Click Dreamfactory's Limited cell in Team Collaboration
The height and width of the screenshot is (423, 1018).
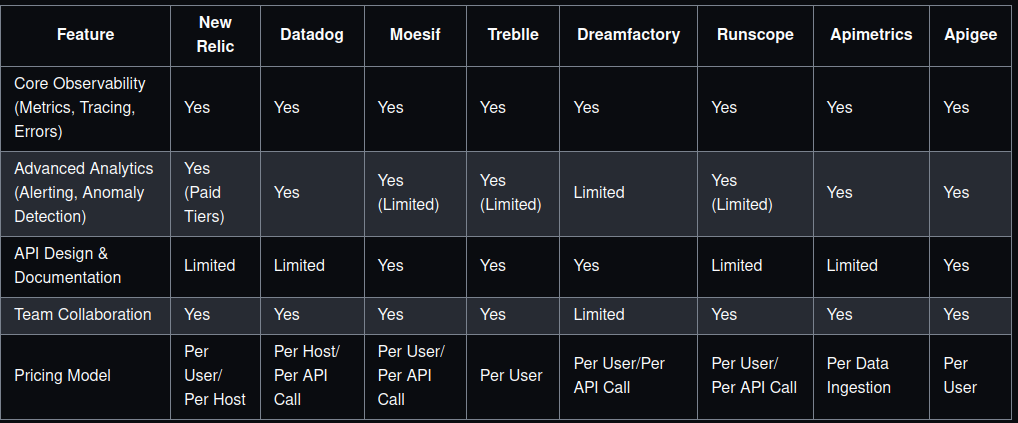[x=599, y=314]
